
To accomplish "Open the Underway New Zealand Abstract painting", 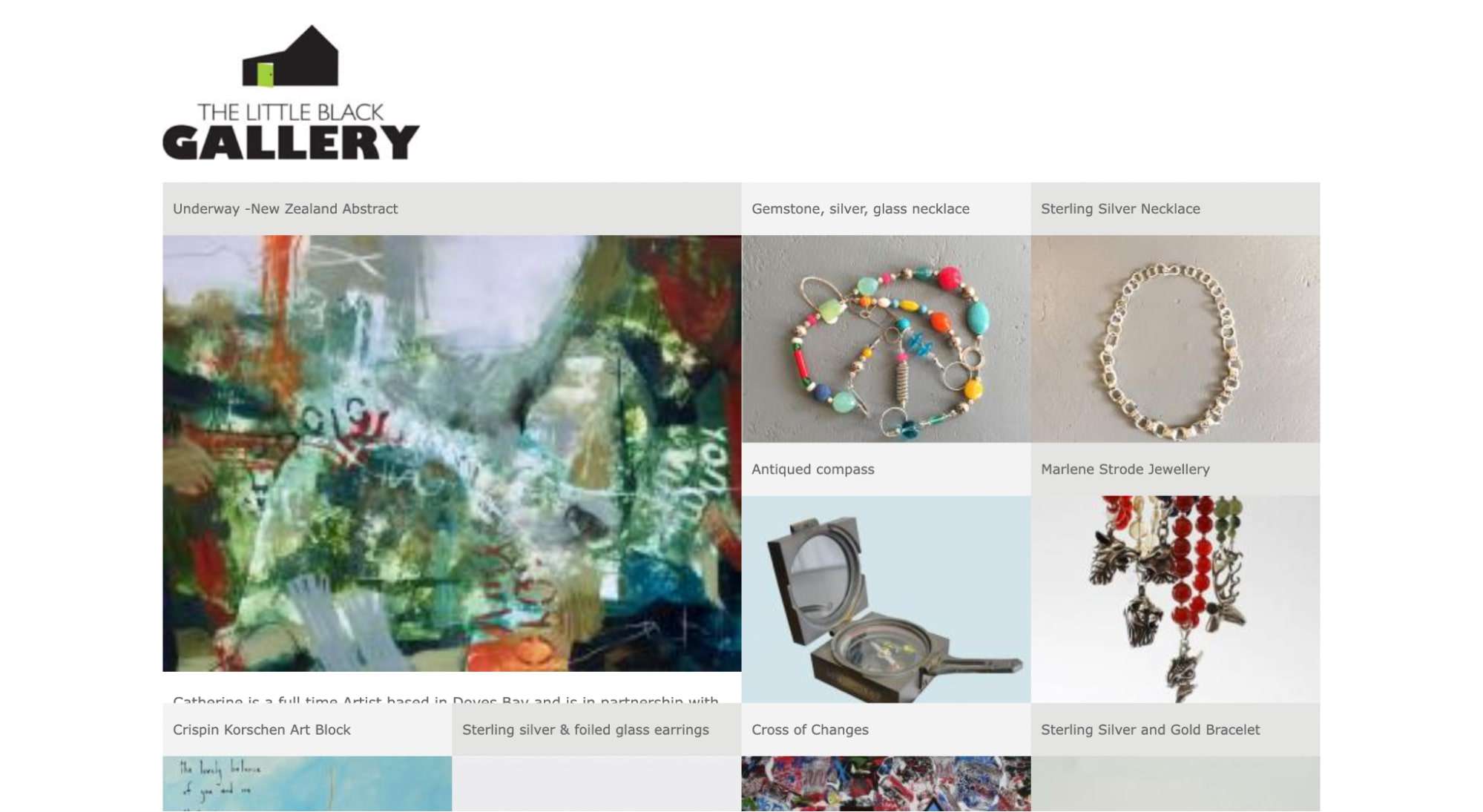I will 452,453.
